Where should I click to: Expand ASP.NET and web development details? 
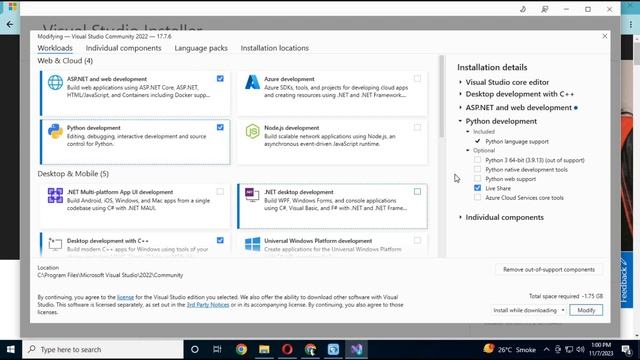(x=460, y=107)
